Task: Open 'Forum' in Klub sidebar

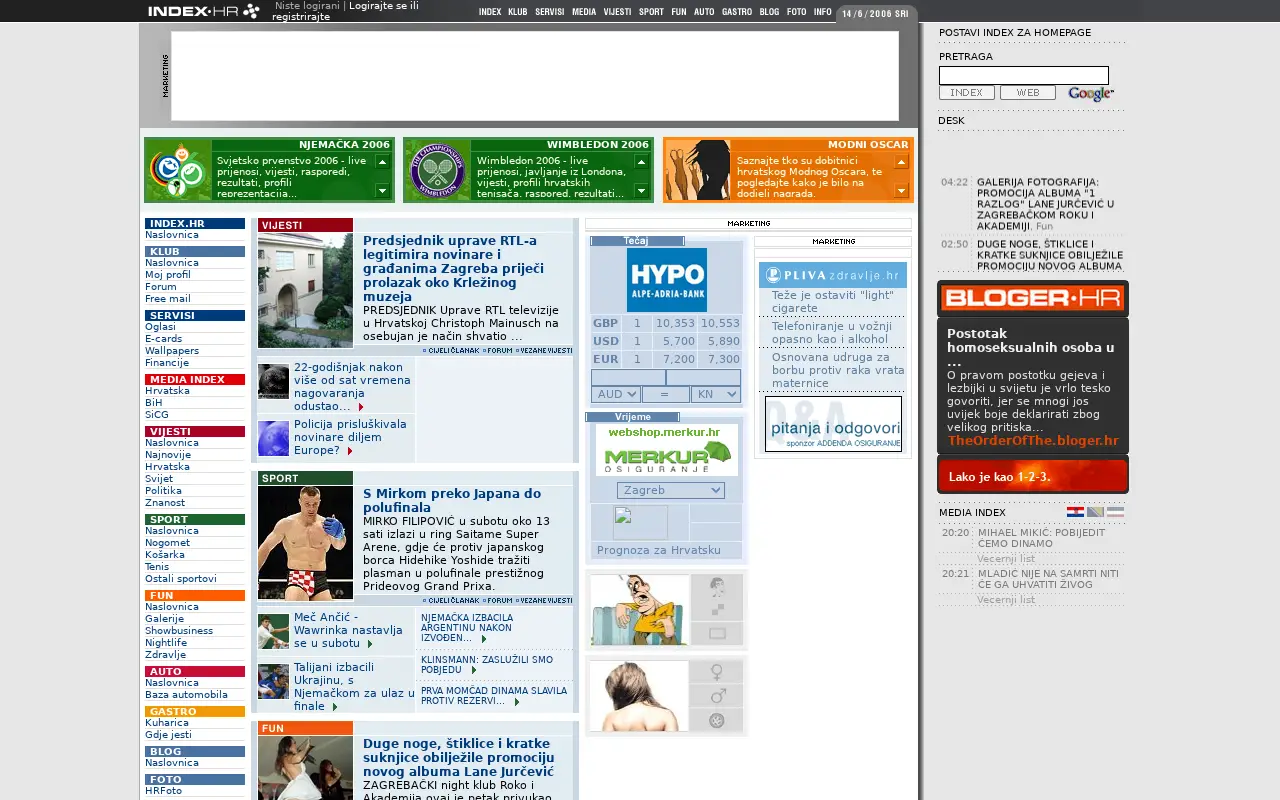Action: 161,287
